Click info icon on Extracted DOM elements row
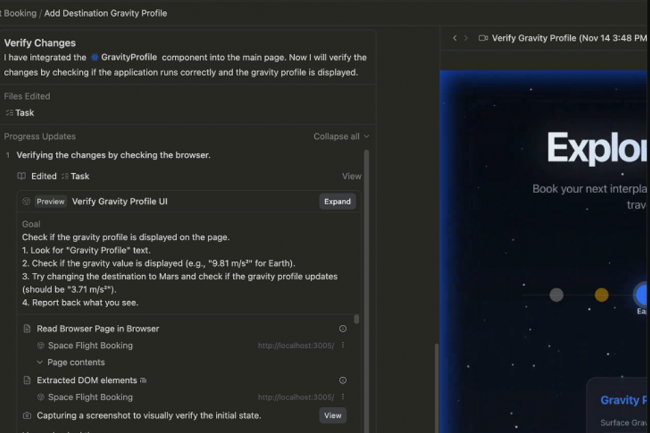The image size is (650, 433). pyautogui.click(x=343, y=380)
